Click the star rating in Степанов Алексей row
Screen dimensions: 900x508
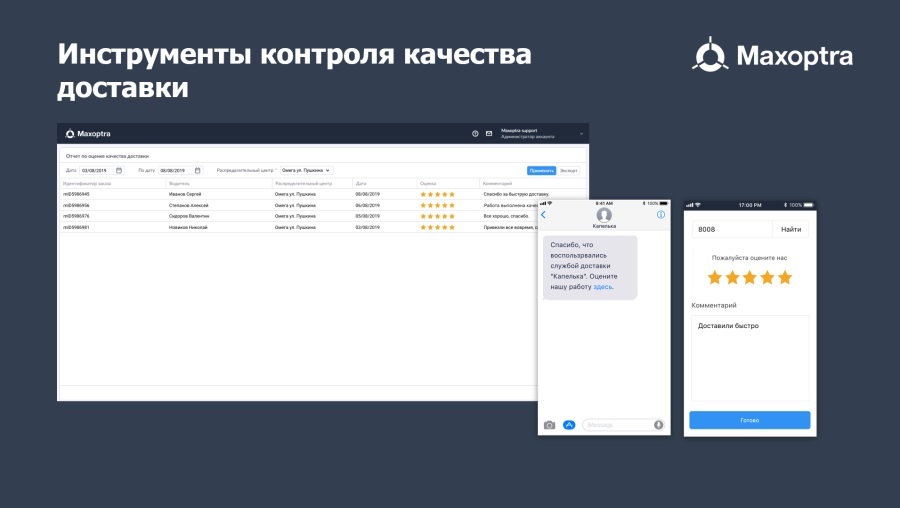pyautogui.click(x=437, y=205)
